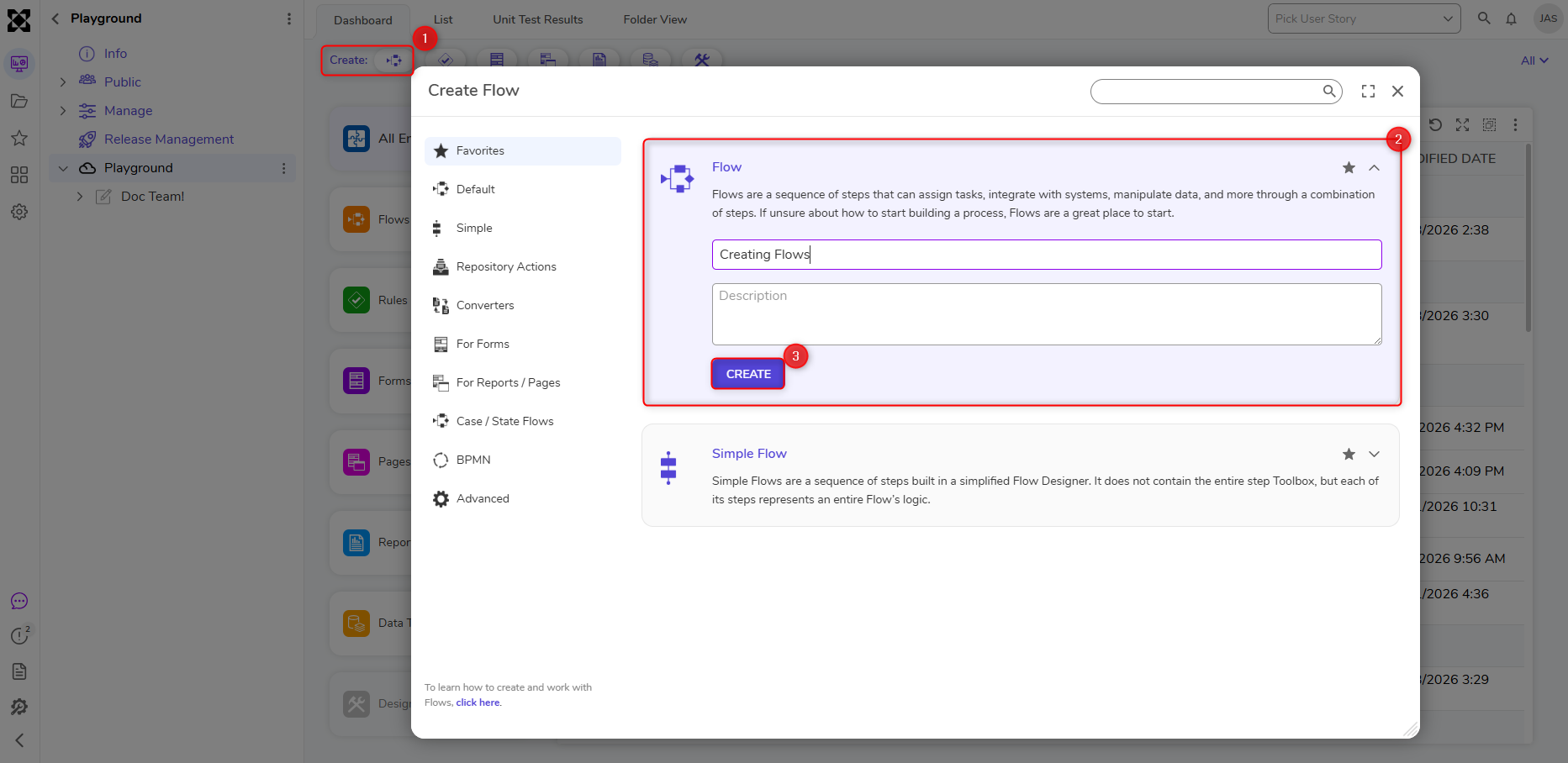This screenshot has height=763, width=1568.
Task: Open the folders sidebar icon
Action: pos(19,102)
